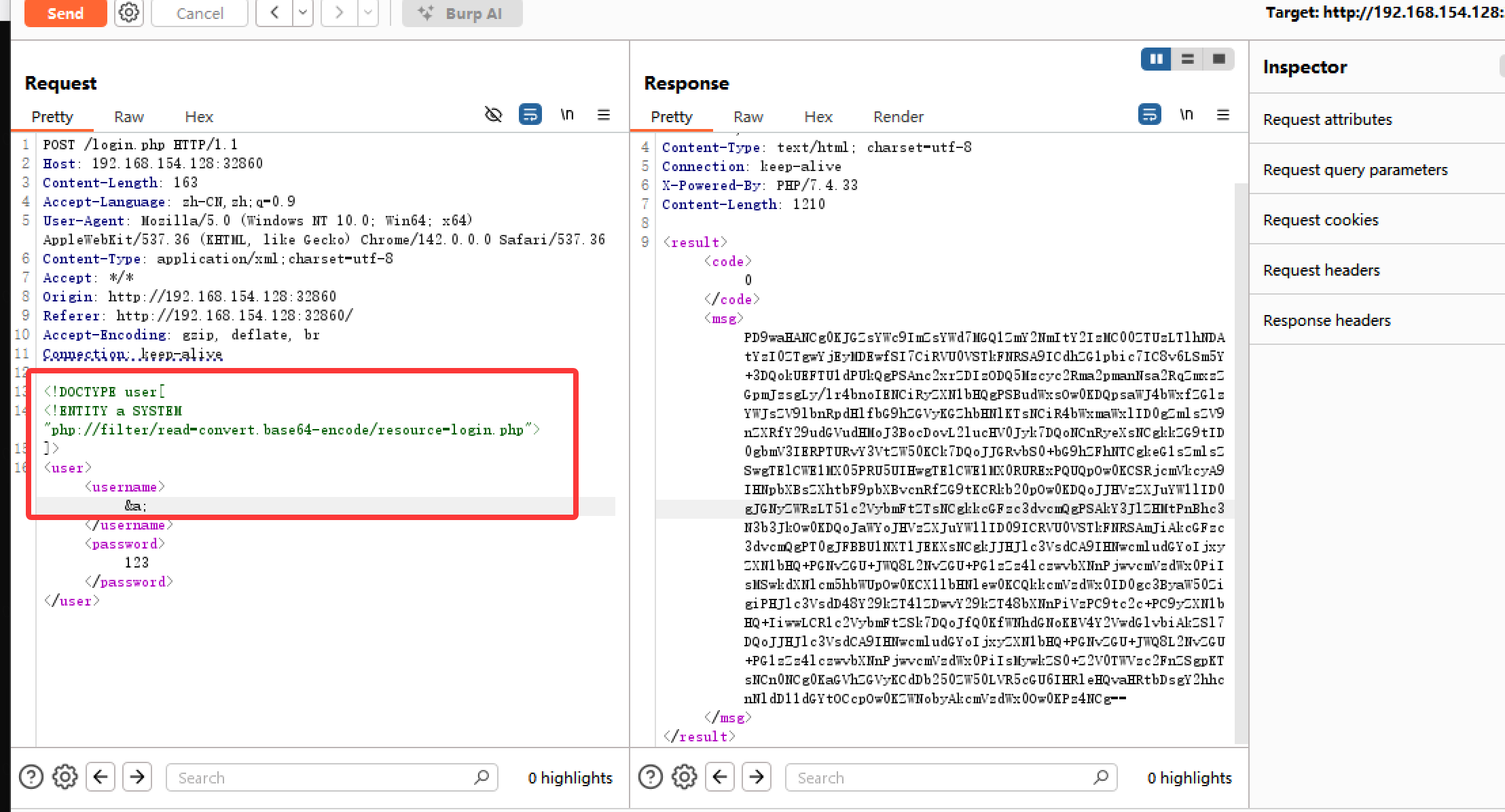This screenshot has height=812, width=1505.
Task: Open the Repeater settings gear icon
Action: (x=128, y=13)
